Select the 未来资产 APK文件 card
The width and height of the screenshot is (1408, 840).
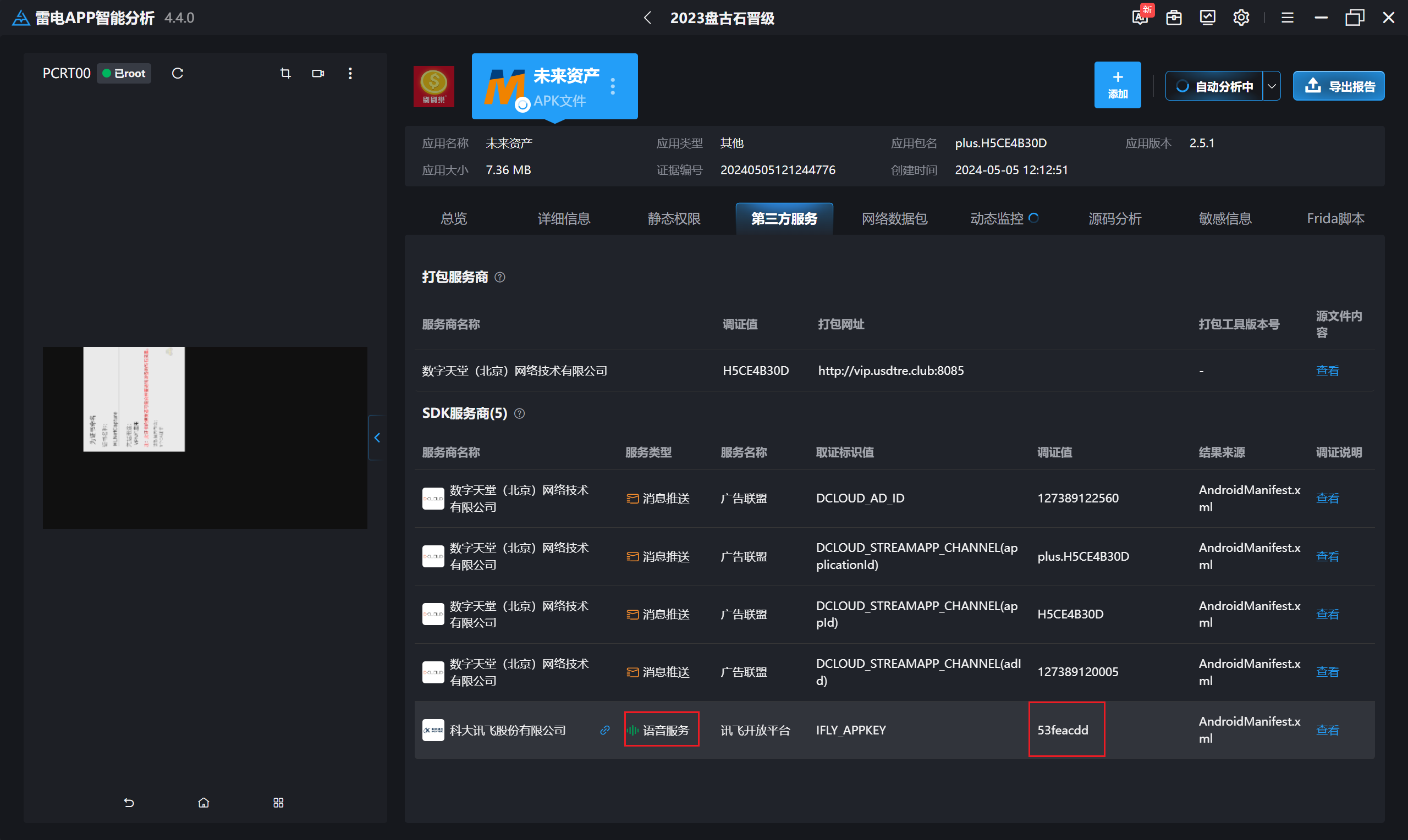(555, 86)
